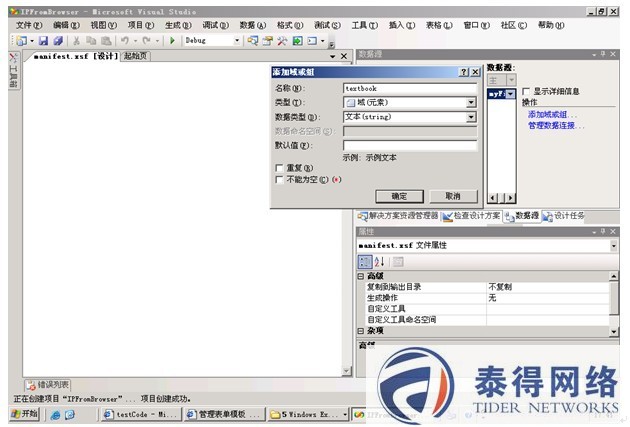Click the Save All toolbar icon
630x427 pixels.
click(x=58, y=41)
